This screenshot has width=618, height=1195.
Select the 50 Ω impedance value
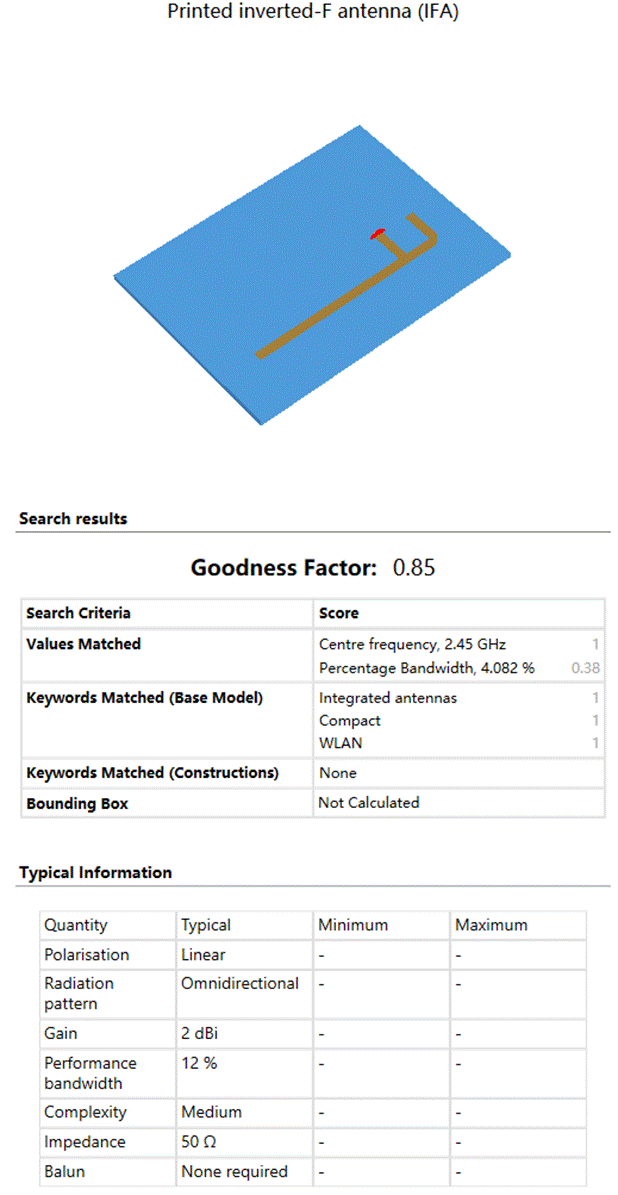(x=200, y=1142)
